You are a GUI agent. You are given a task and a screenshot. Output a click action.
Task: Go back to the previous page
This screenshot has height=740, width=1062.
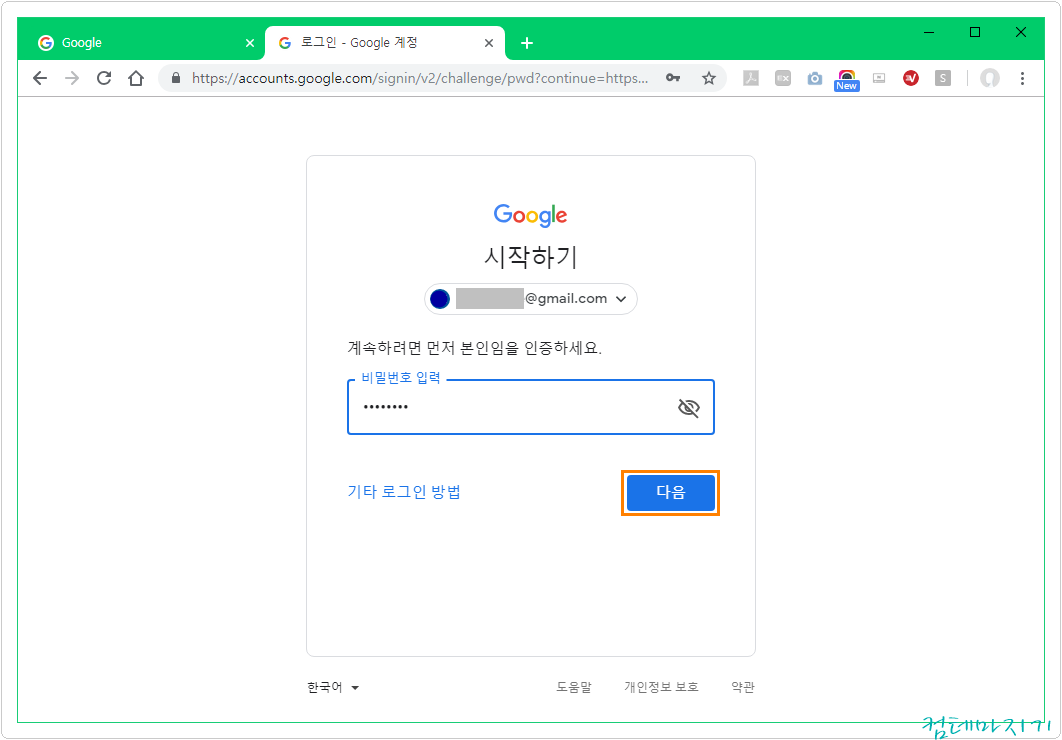[40, 79]
